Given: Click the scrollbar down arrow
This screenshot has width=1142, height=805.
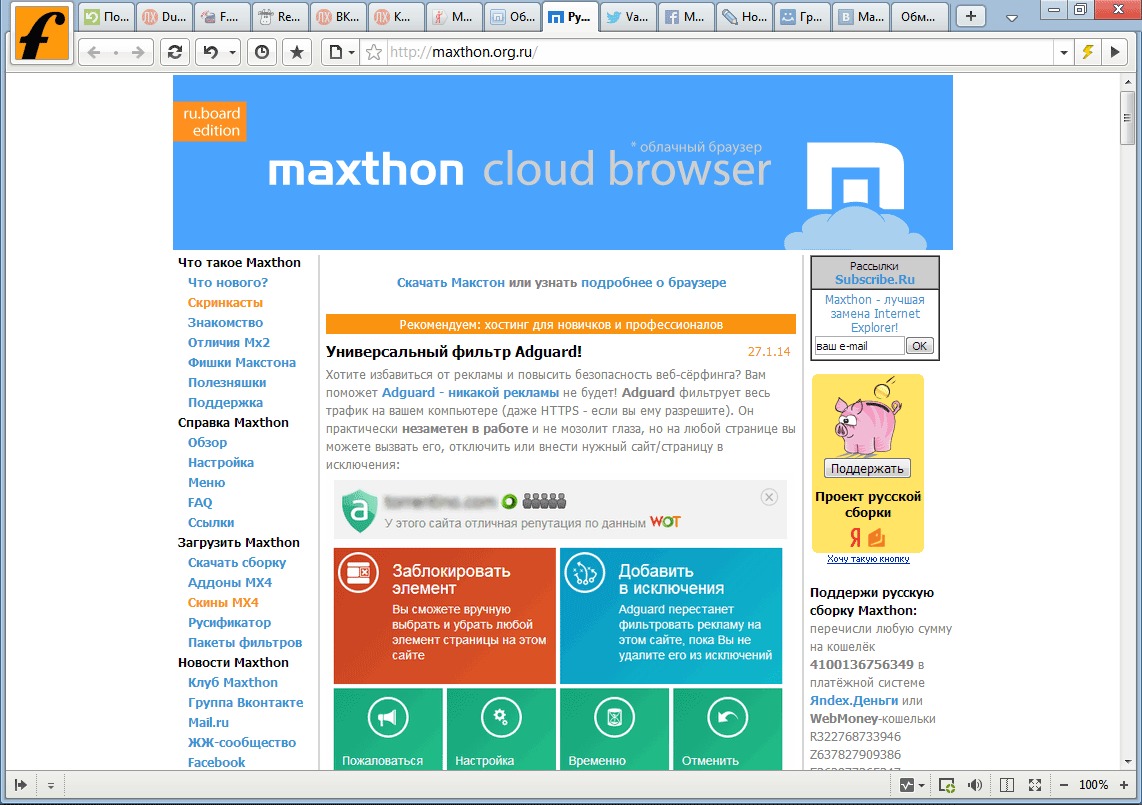Looking at the screenshot, I should (1127, 762).
